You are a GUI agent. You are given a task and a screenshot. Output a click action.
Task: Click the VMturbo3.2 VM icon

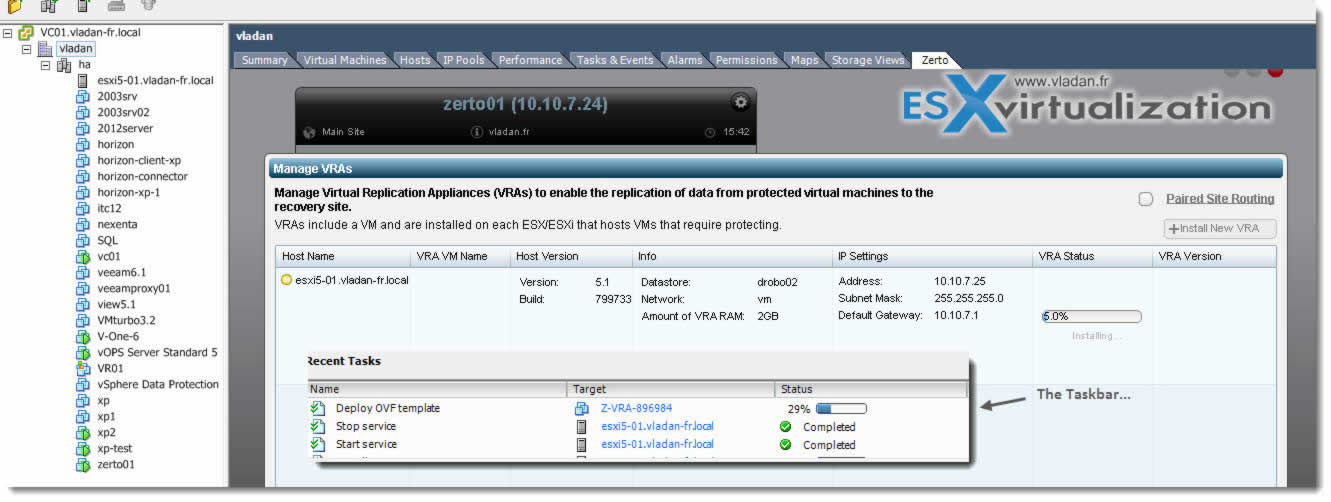[x=83, y=321]
